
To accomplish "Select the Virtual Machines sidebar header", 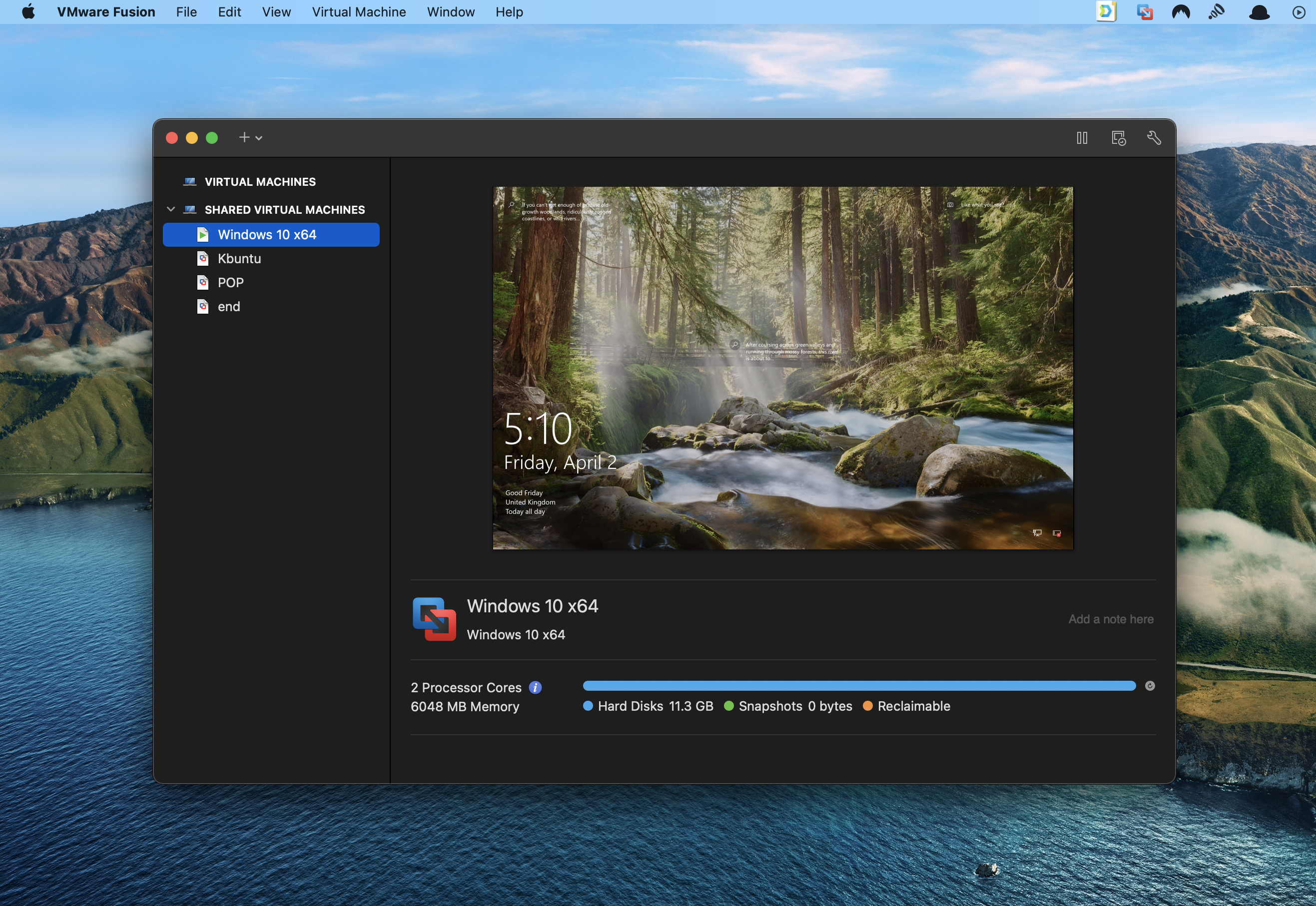I will 260,182.
